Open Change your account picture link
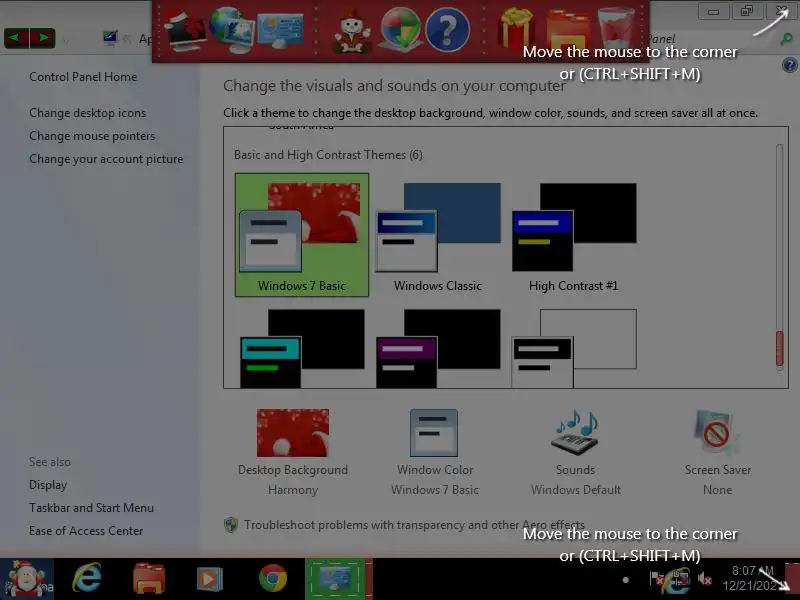The image size is (800, 600). click(x=106, y=159)
